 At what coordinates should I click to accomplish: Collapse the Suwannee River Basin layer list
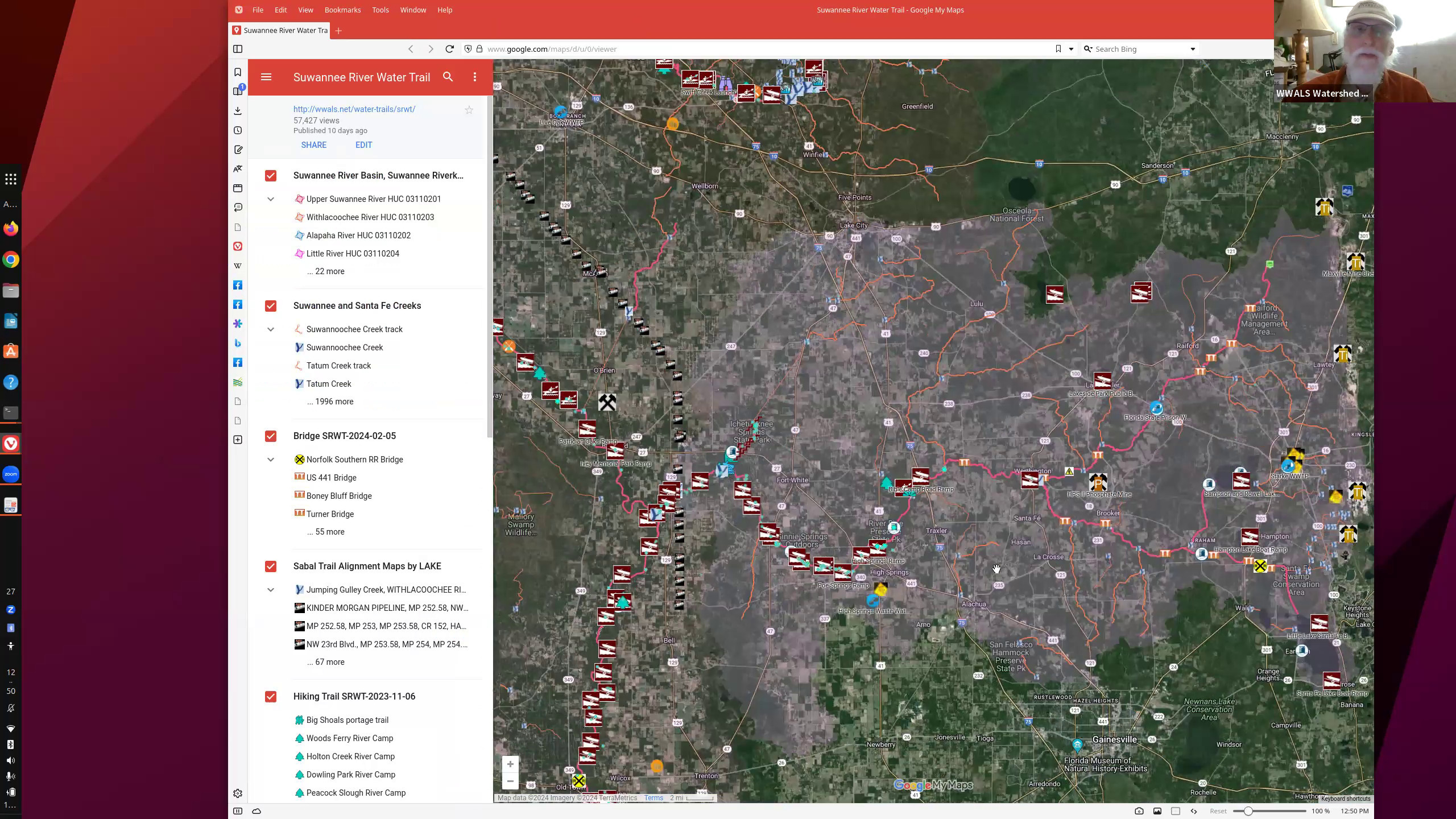pos(271,199)
